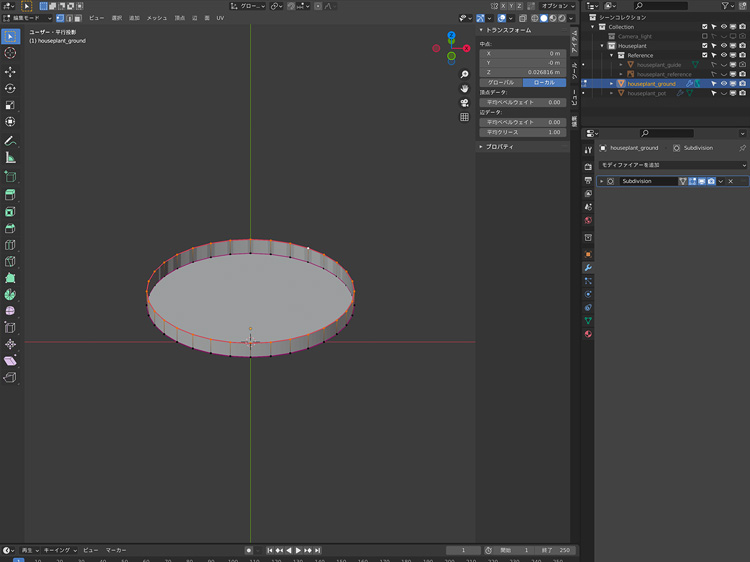The image size is (750, 562).
Task: Open the 編集モード mode dropdown
Action: 27,18
